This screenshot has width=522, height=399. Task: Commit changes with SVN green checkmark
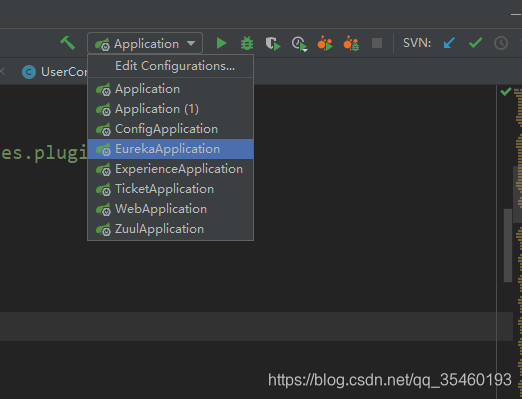tap(475, 43)
